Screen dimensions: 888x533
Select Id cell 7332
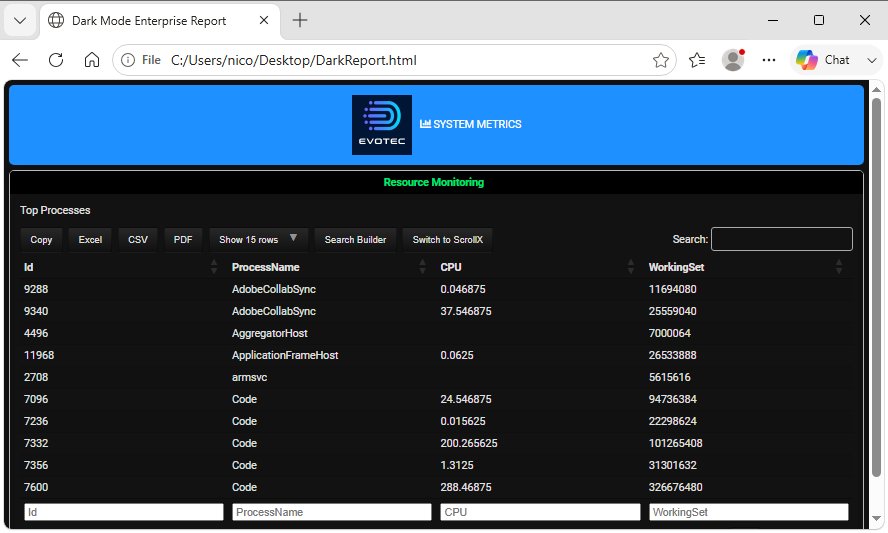coord(36,444)
